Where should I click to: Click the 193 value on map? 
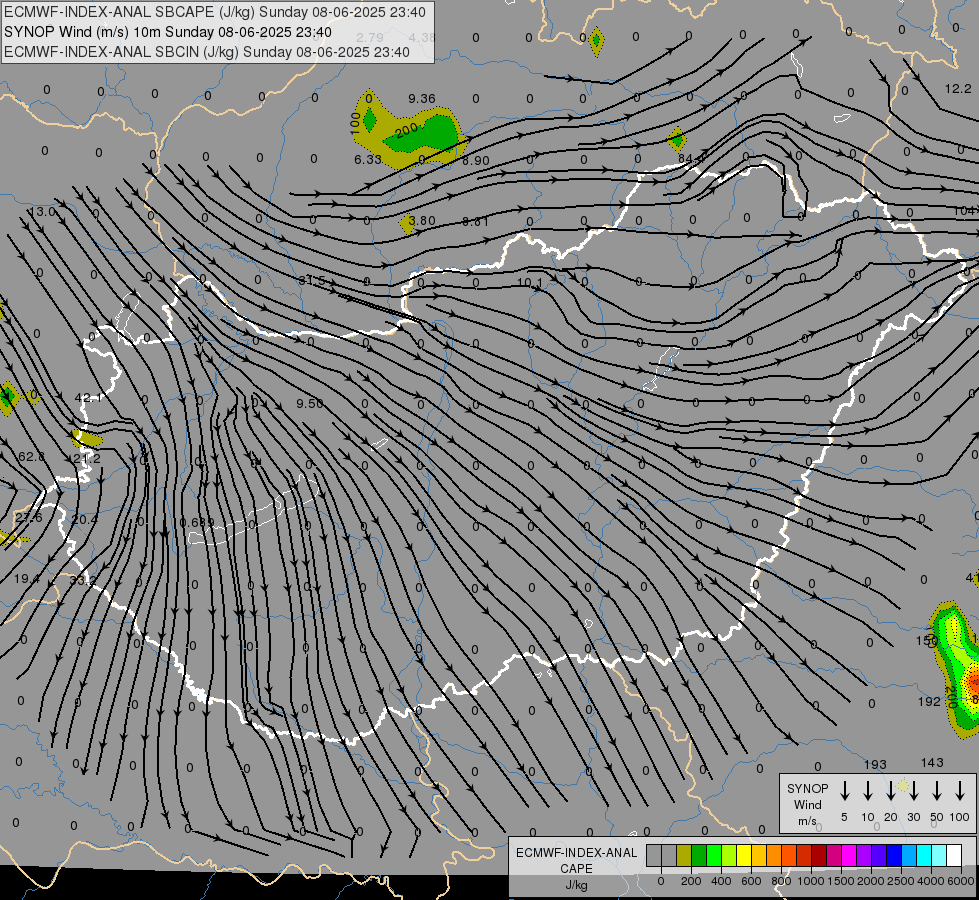click(875, 764)
